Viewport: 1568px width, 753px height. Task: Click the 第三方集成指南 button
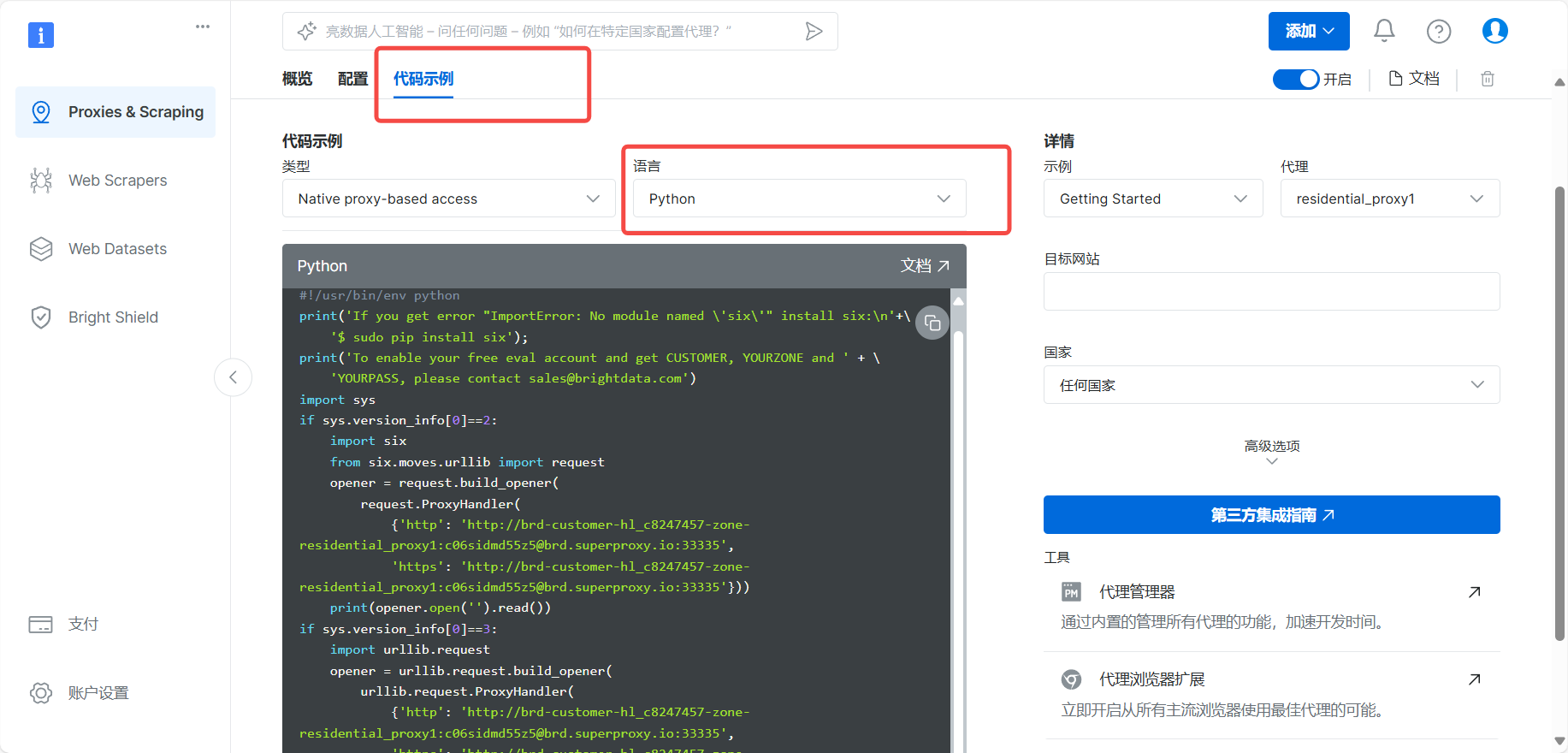click(1272, 515)
